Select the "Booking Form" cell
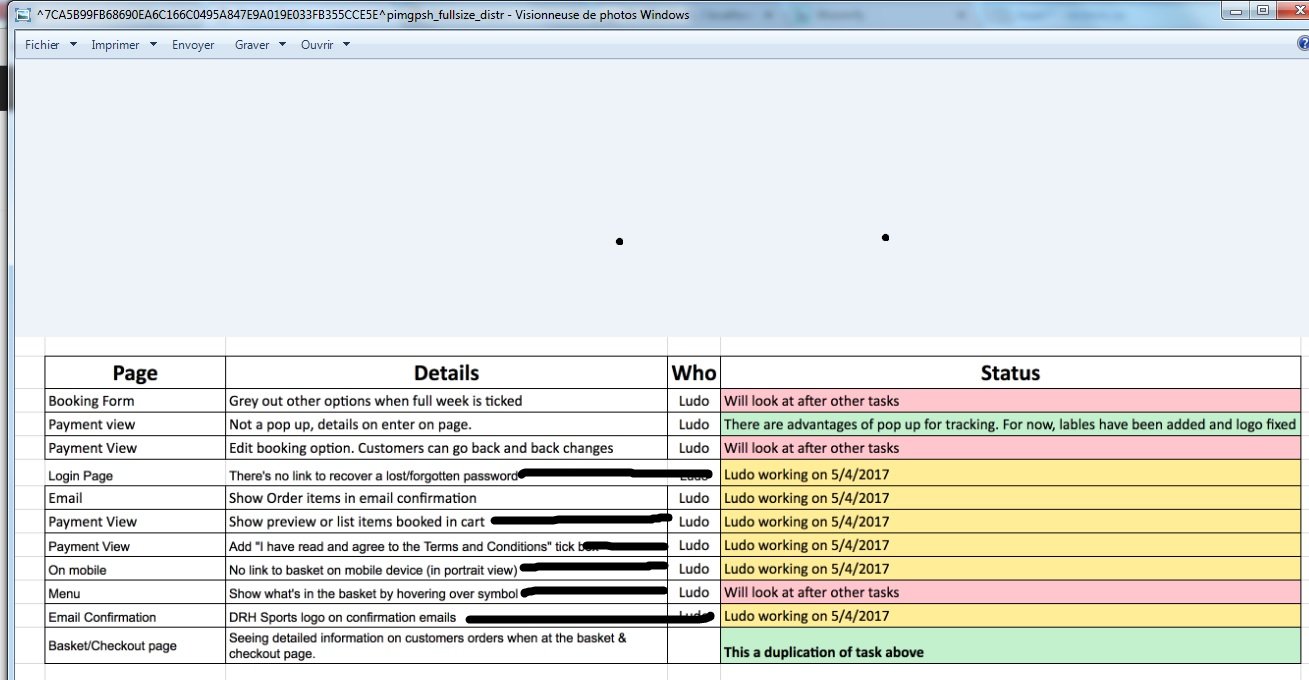The height and width of the screenshot is (680, 1309). 135,401
